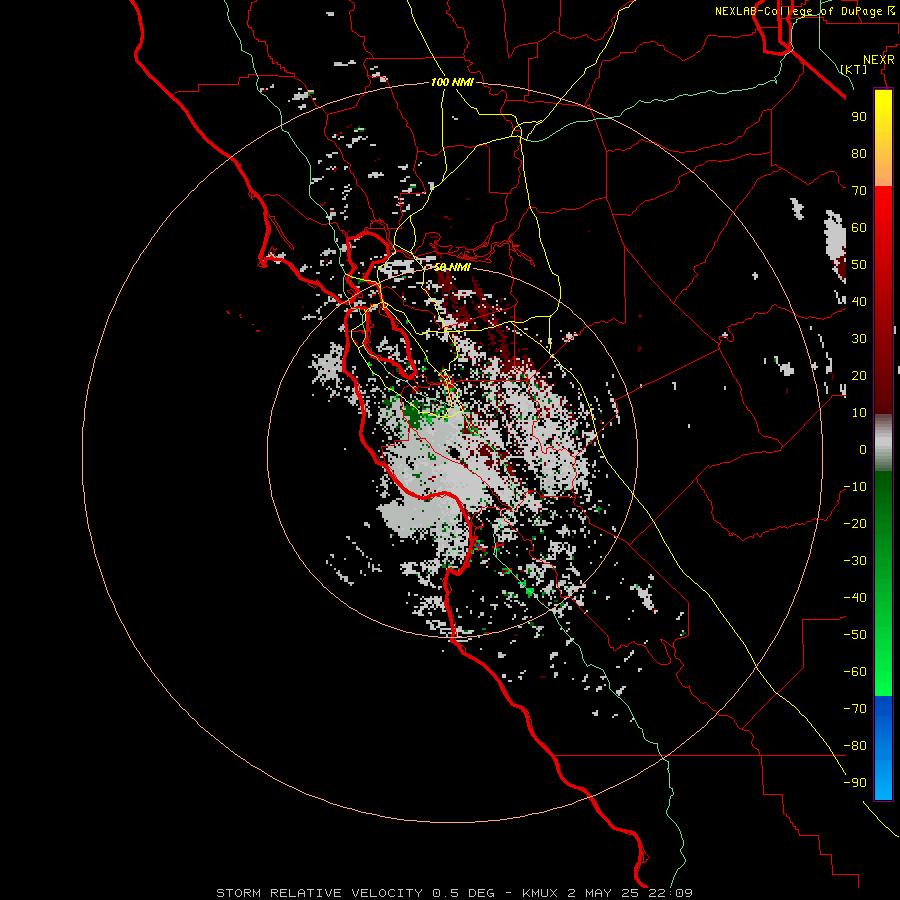The width and height of the screenshot is (900, 900).
Task: Click the 10 value on velocity scale
Action: click(x=859, y=413)
